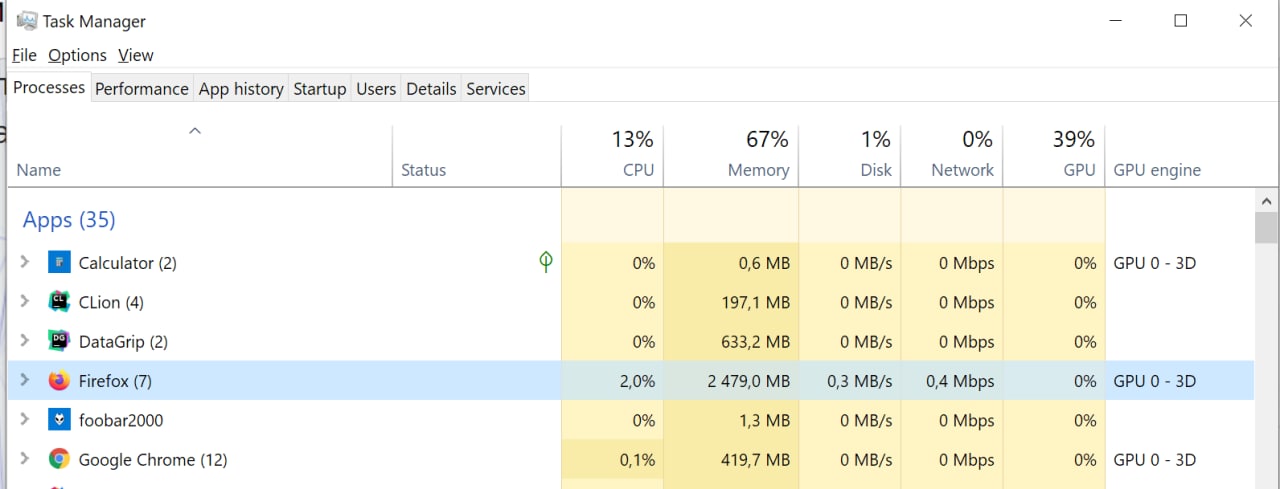Expand the Calculator process group
This screenshot has width=1280, height=489.
point(25,263)
